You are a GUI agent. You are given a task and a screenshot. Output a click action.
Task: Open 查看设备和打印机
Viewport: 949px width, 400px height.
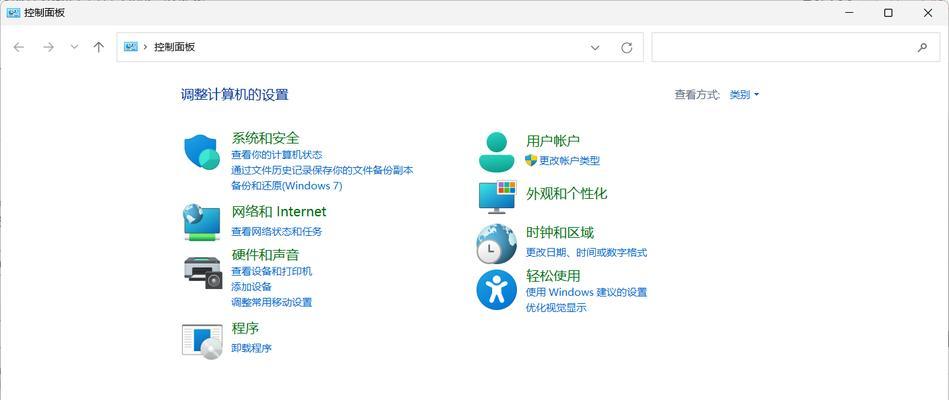pyautogui.click(x=272, y=271)
